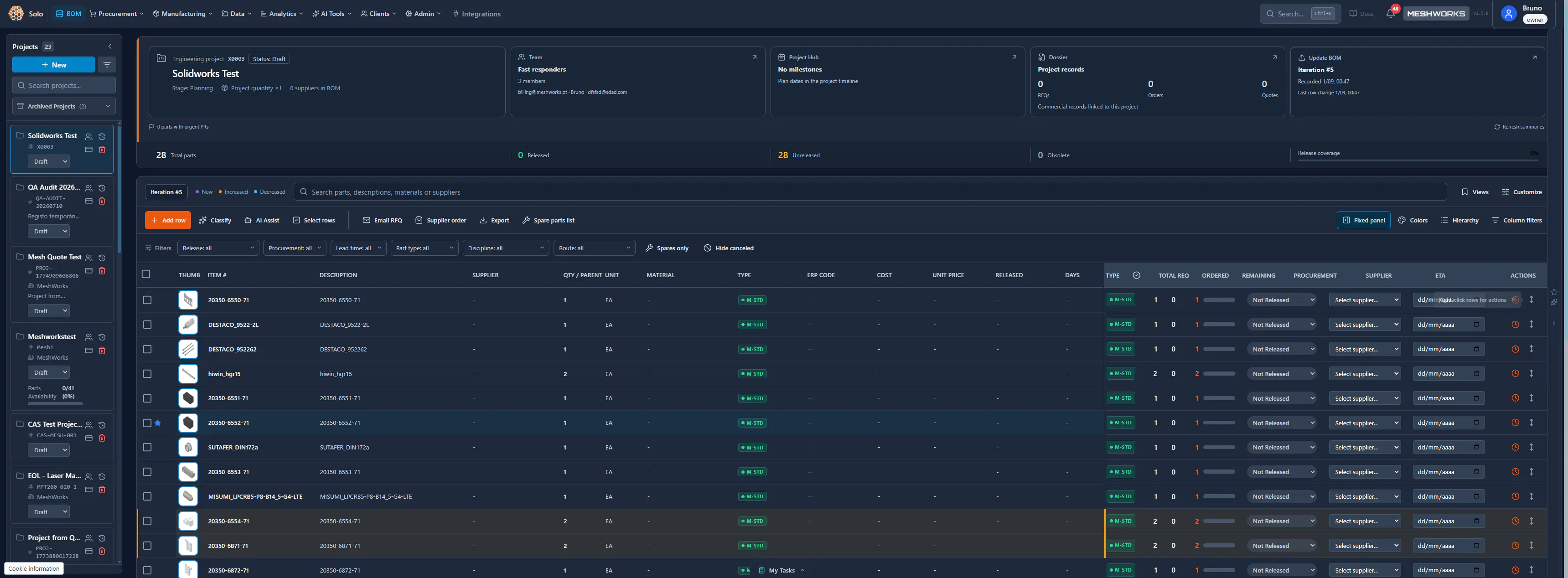Check the row checkbox for DESTACO_952262
This screenshot has width=1568, height=578.
click(x=147, y=349)
